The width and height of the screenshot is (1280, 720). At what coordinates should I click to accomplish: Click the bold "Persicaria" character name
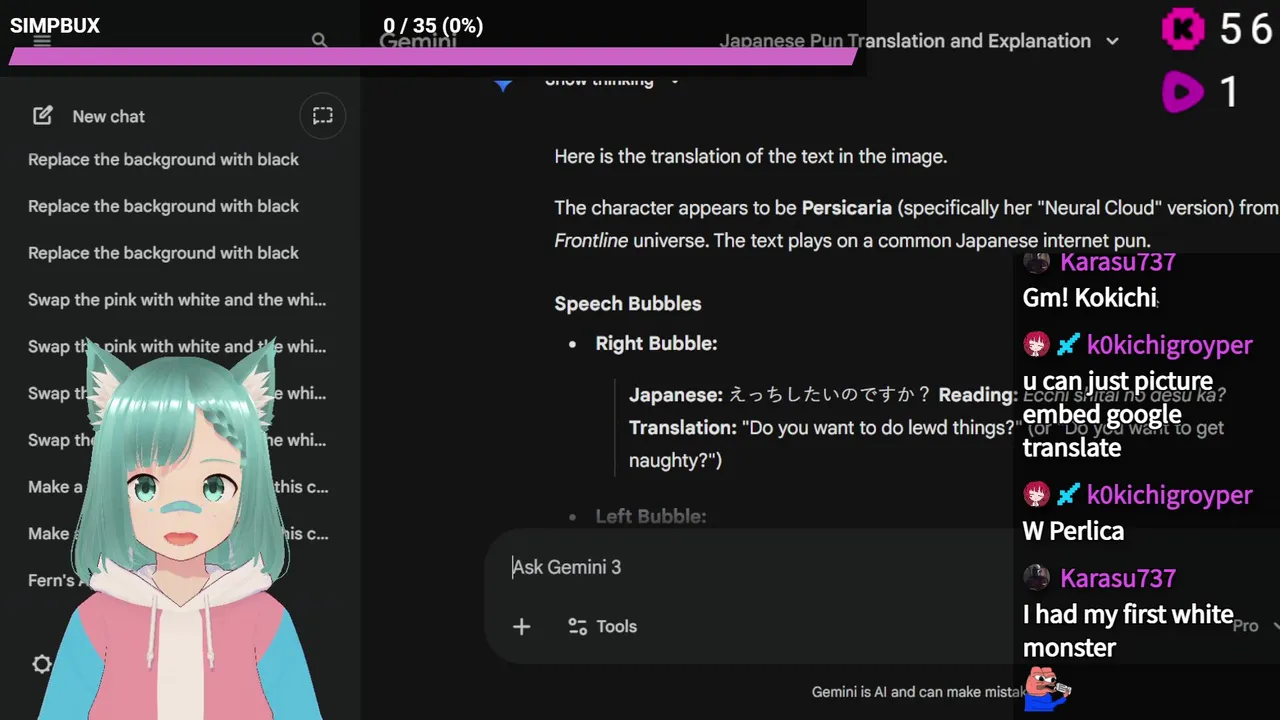point(846,208)
